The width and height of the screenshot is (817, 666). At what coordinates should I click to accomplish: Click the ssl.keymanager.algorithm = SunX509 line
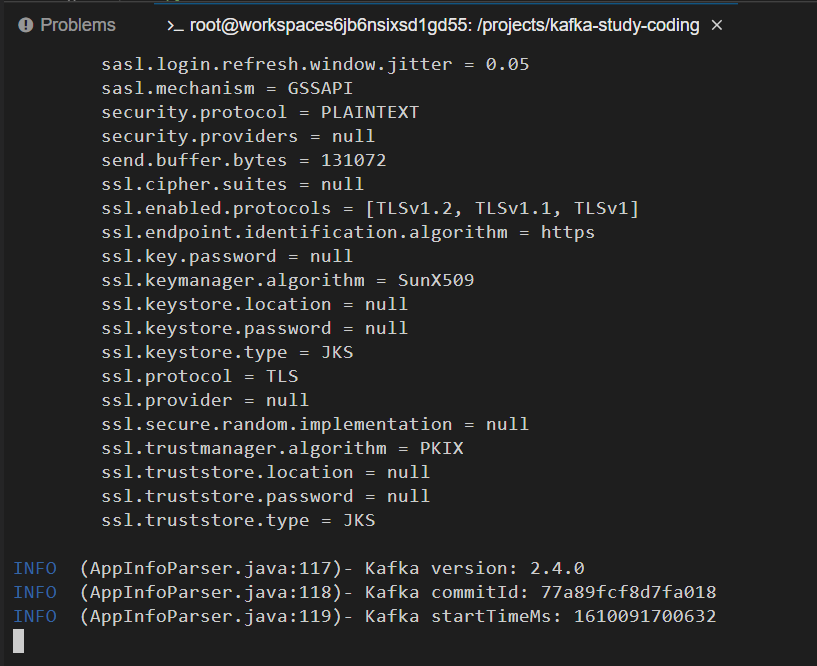point(288,280)
